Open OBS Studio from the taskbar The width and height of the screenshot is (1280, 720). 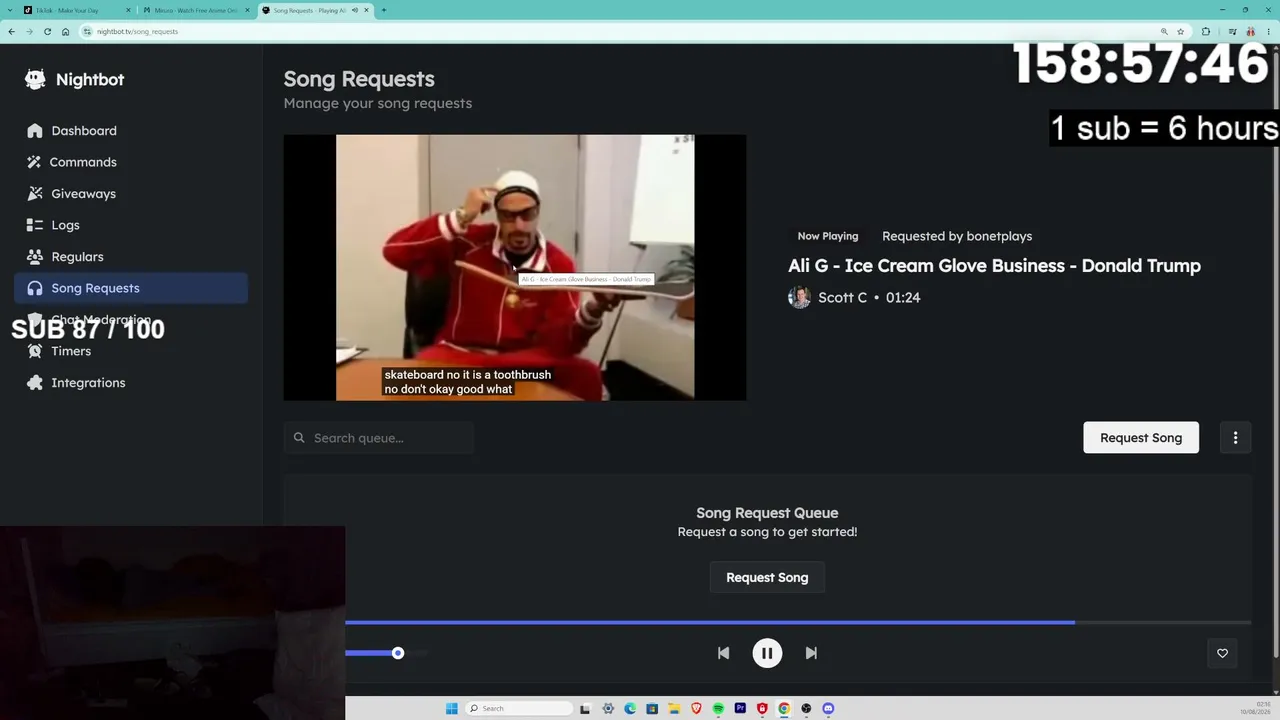coord(806,708)
